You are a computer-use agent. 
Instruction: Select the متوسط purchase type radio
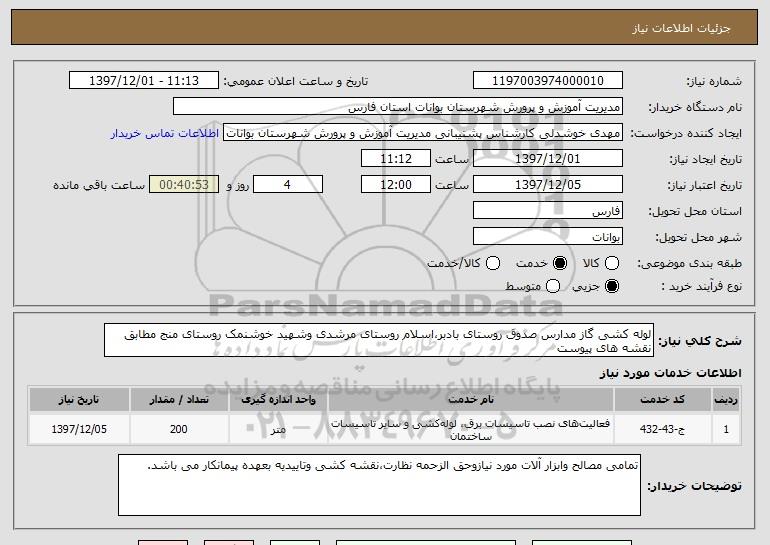pyautogui.click(x=553, y=286)
